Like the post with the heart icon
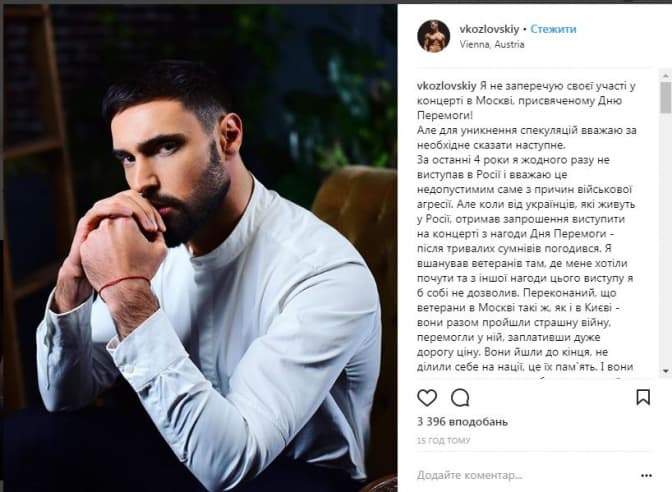Screen dimensions: 672x492 tap(427, 398)
